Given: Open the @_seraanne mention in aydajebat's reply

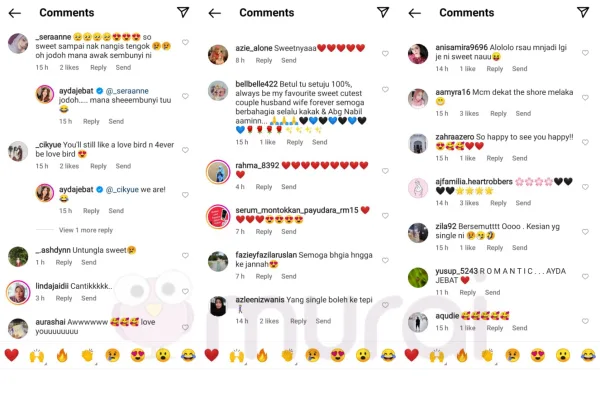Looking at the screenshot, I should [127, 91].
